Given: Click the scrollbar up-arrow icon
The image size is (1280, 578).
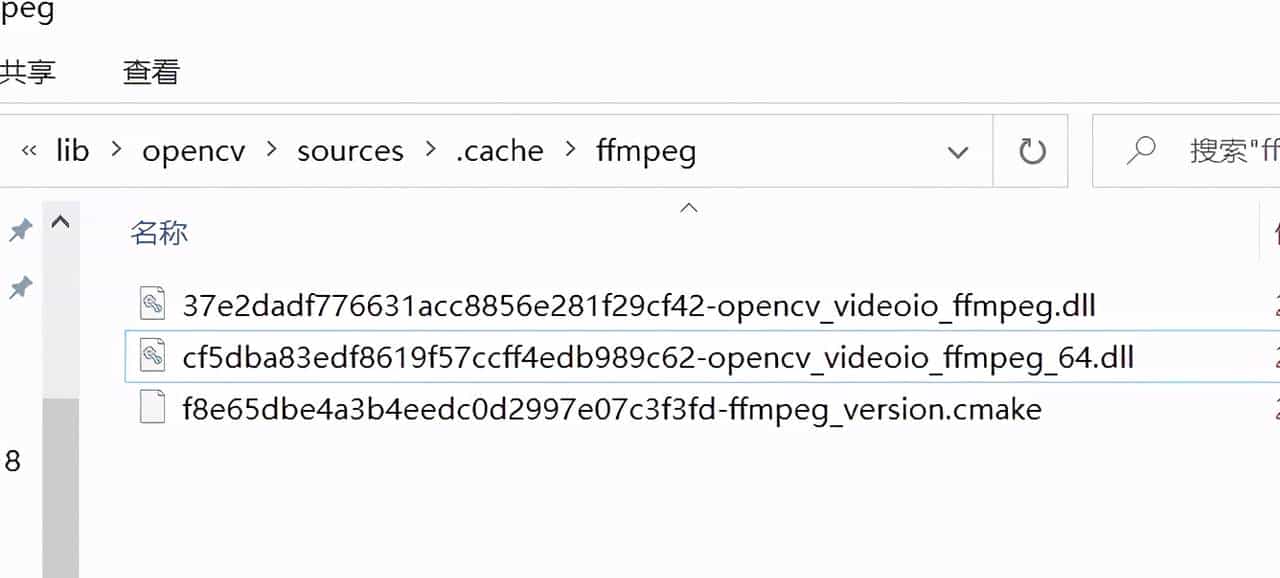Looking at the screenshot, I should tap(61, 222).
